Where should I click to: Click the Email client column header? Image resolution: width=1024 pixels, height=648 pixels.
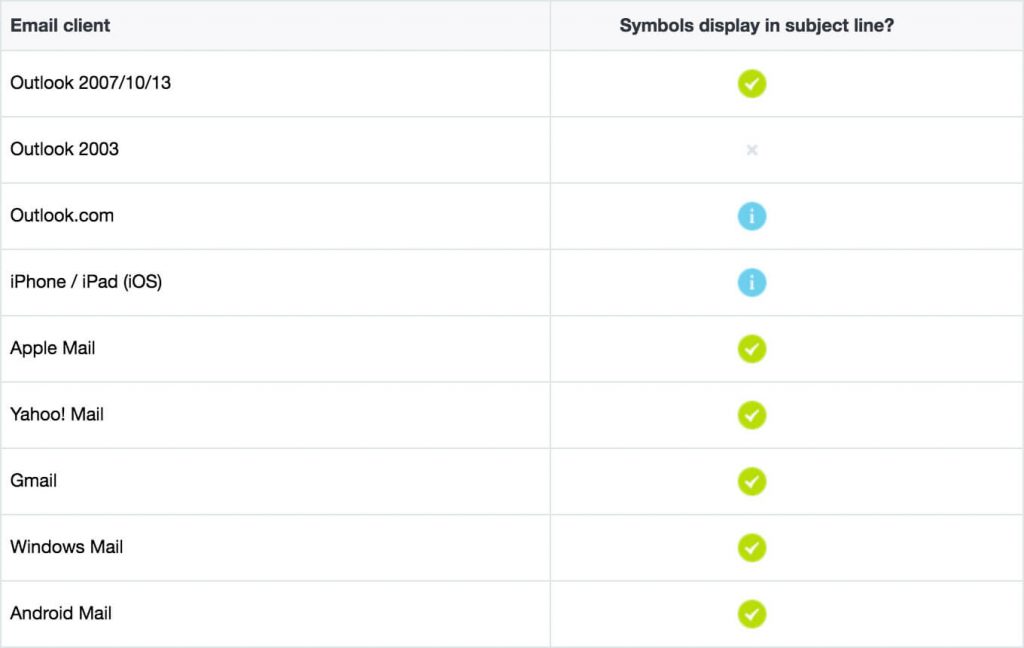[x=59, y=25]
